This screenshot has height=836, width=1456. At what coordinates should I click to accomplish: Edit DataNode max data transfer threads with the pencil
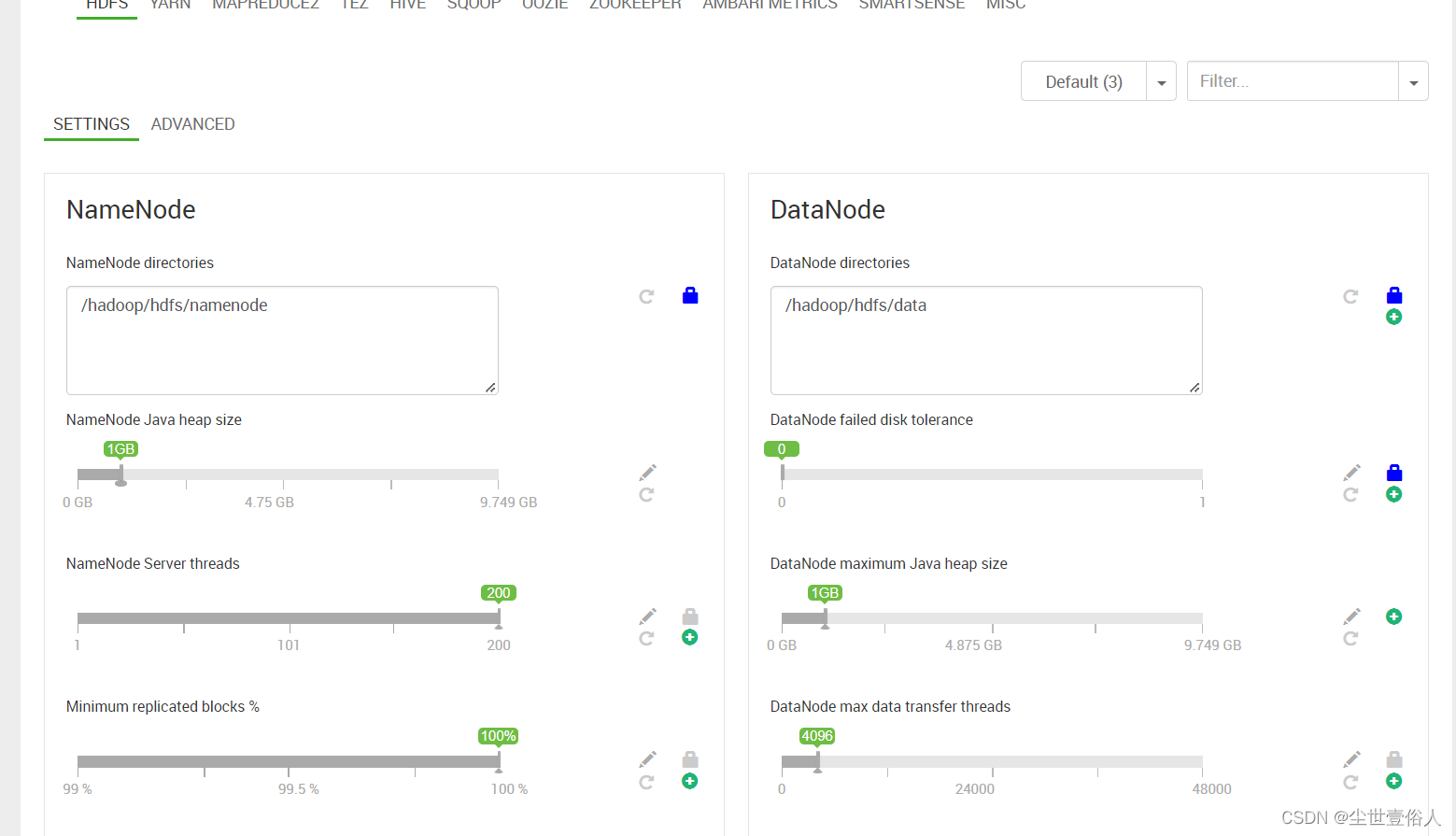pyautogui.click(x=1351, y=759)
